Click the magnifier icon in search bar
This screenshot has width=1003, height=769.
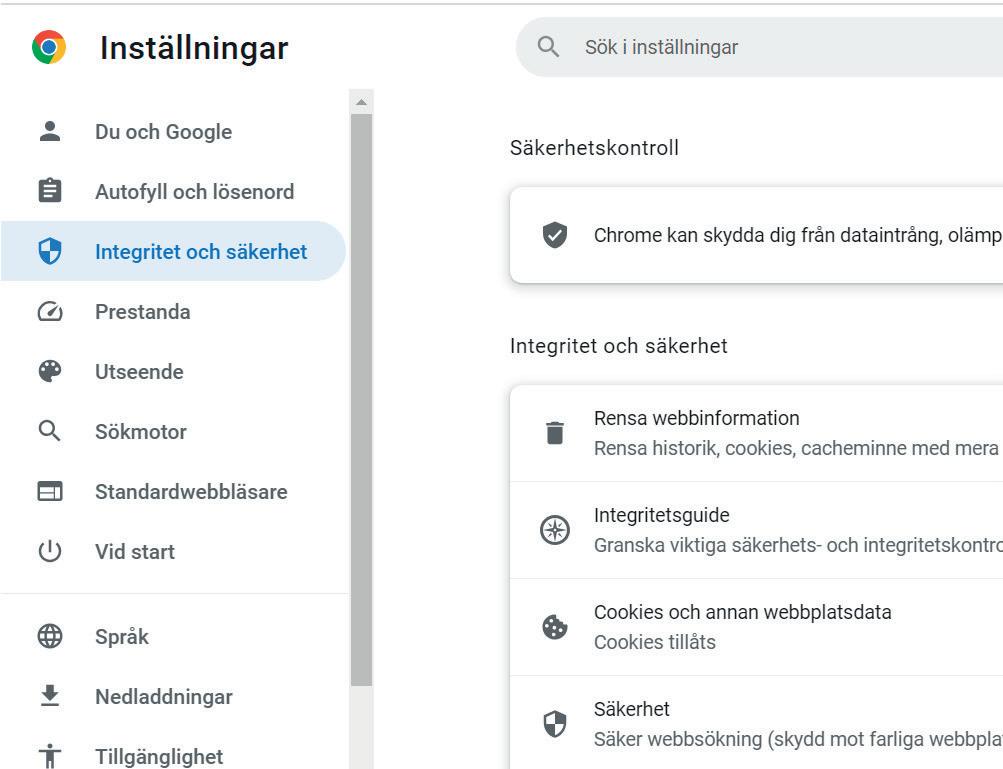coord(548,47)
